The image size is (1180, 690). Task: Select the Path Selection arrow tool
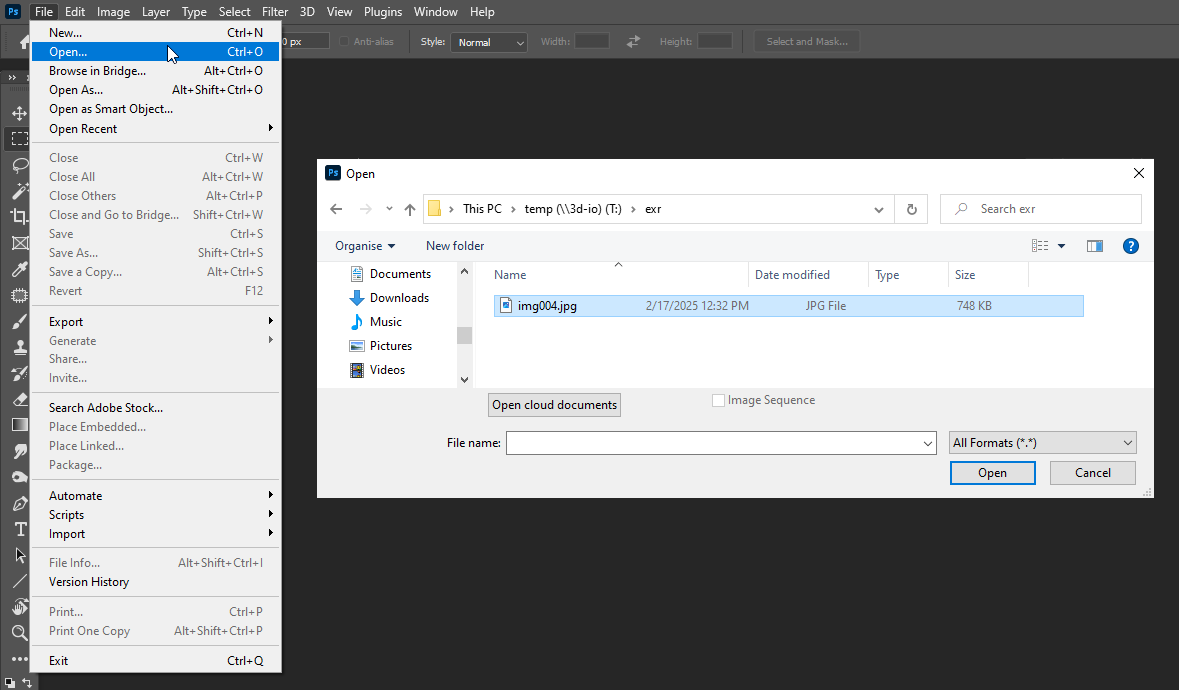20,555
